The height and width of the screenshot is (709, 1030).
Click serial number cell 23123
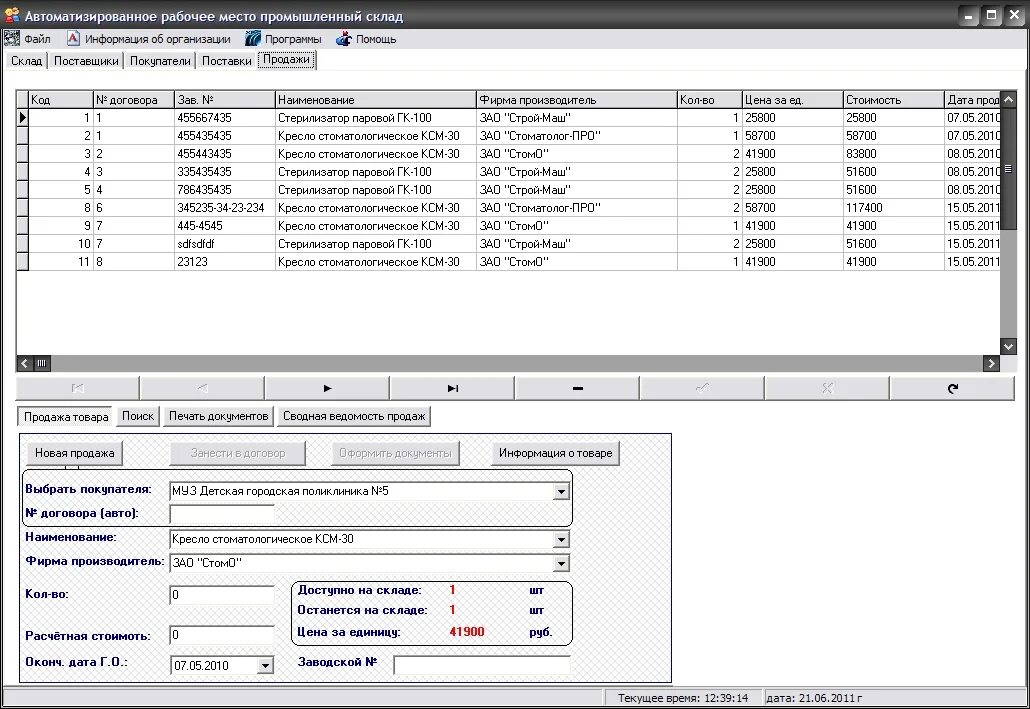(225, 262)
